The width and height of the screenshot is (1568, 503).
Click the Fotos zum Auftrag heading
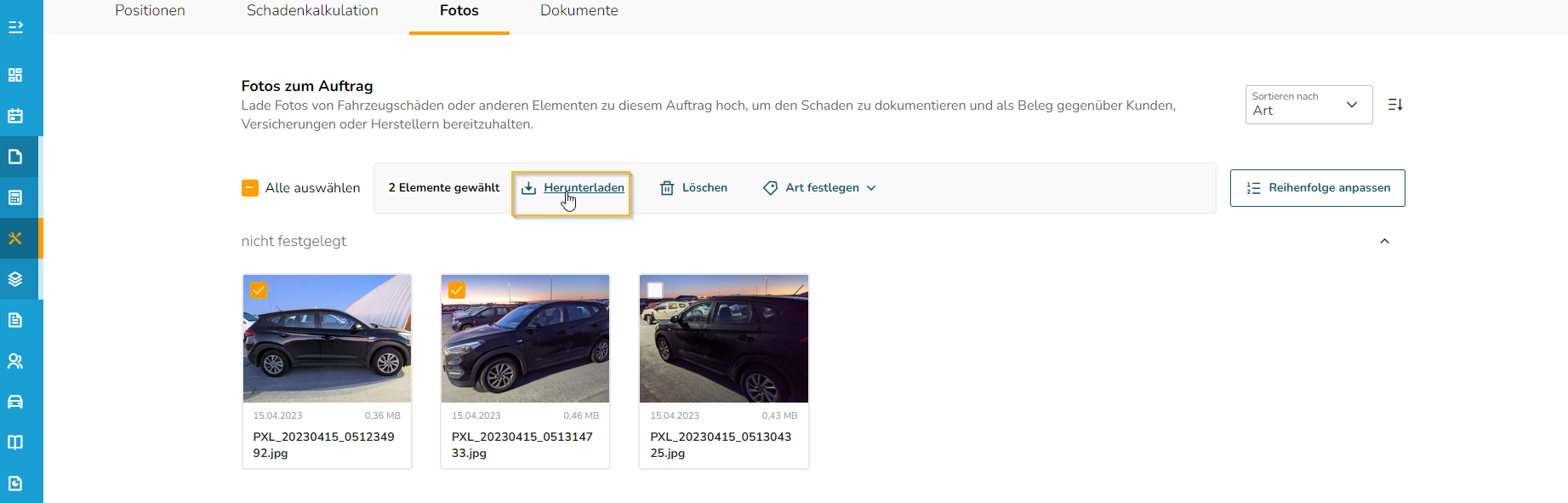[x=307, y=86]
